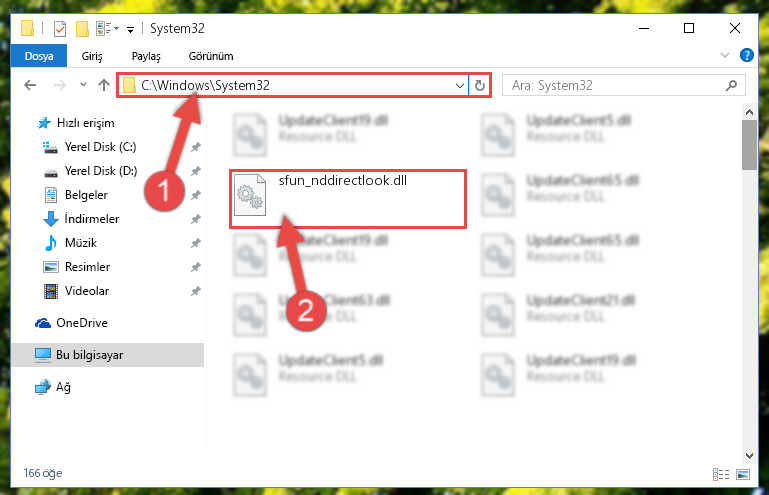This screenshot has height=495, width=769.
Task: Click the Properties icon in quick access toolbar
Action: pos(59,29)
